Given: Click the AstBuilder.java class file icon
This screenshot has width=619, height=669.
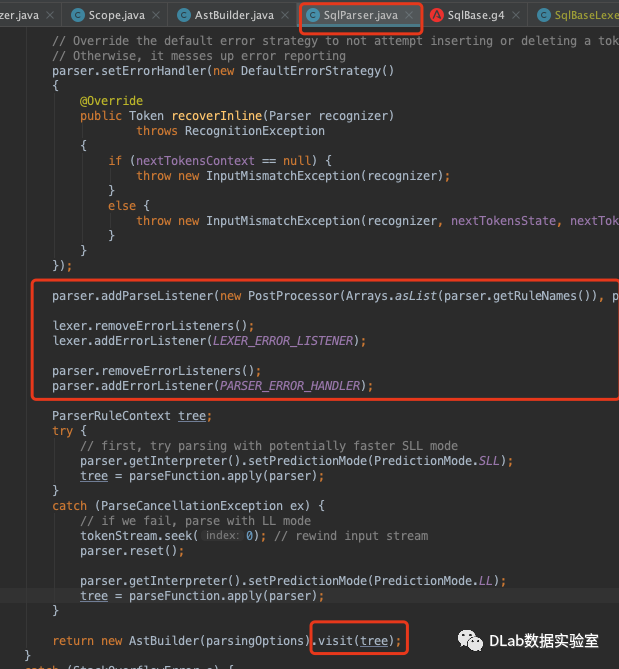Looking at the screenshot, I should tap(183, 15).
